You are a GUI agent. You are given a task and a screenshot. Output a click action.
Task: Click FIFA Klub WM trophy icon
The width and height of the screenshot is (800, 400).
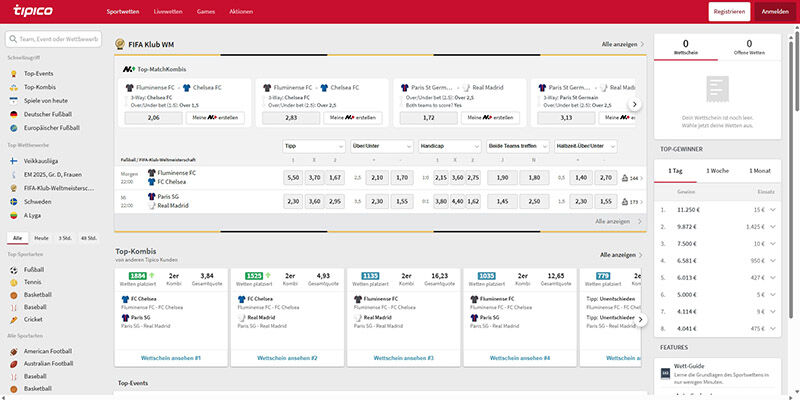(x=120, y=44)
